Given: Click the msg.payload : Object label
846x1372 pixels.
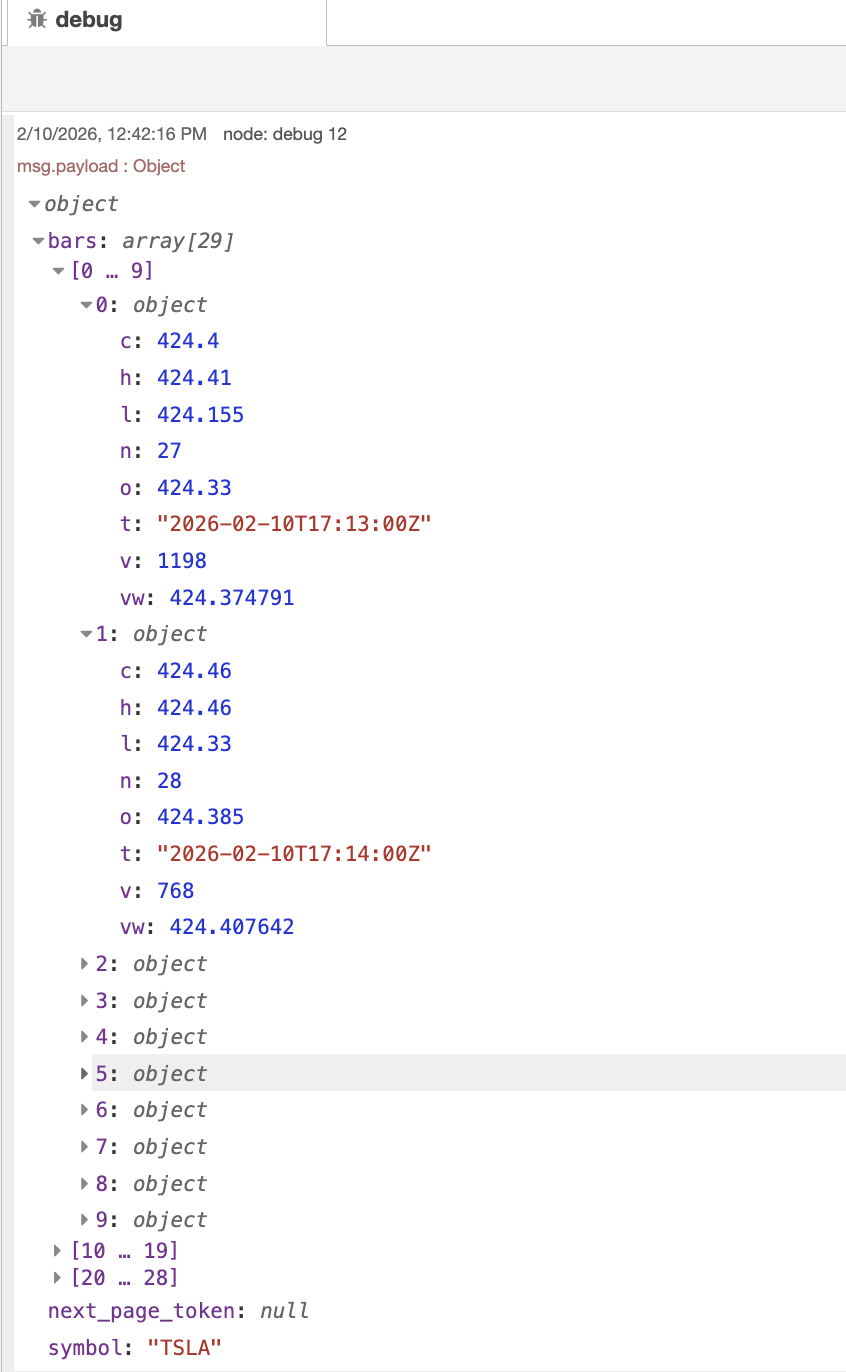Looking at the screenshot, I should coord(101,166).
